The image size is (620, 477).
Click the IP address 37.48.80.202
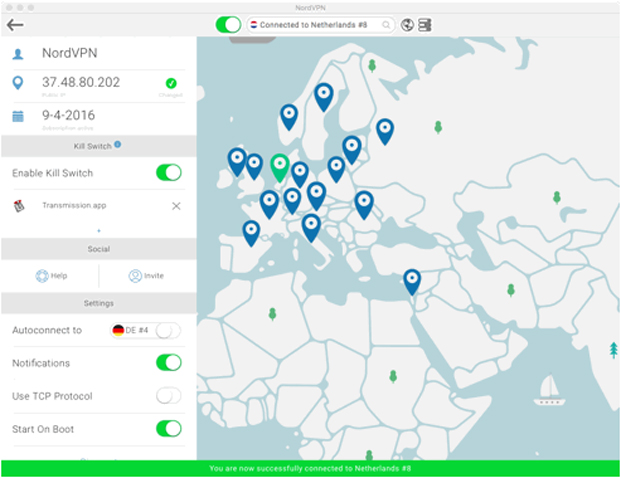pyautogui.click(x=81, y=82)
